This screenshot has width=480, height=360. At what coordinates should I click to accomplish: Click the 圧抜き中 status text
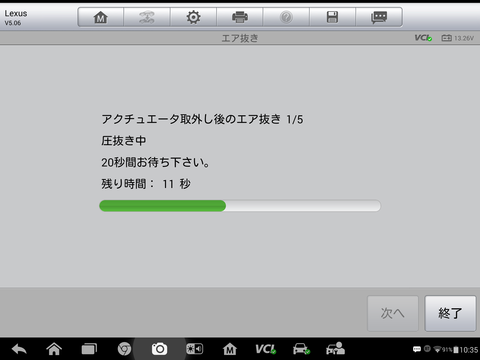pos(124,141)
